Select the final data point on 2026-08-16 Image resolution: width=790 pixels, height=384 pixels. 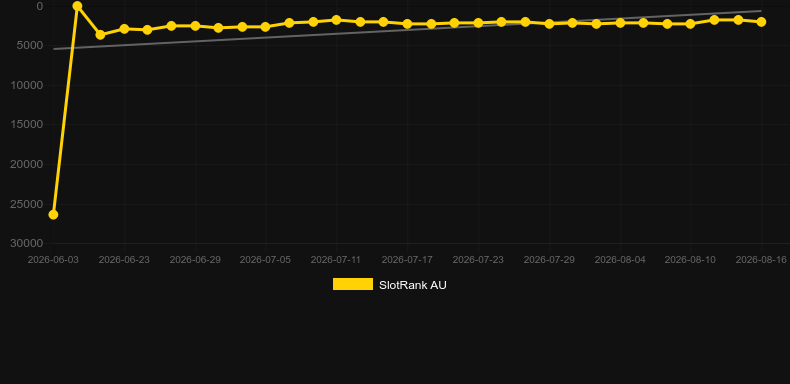tap(761, 22)
